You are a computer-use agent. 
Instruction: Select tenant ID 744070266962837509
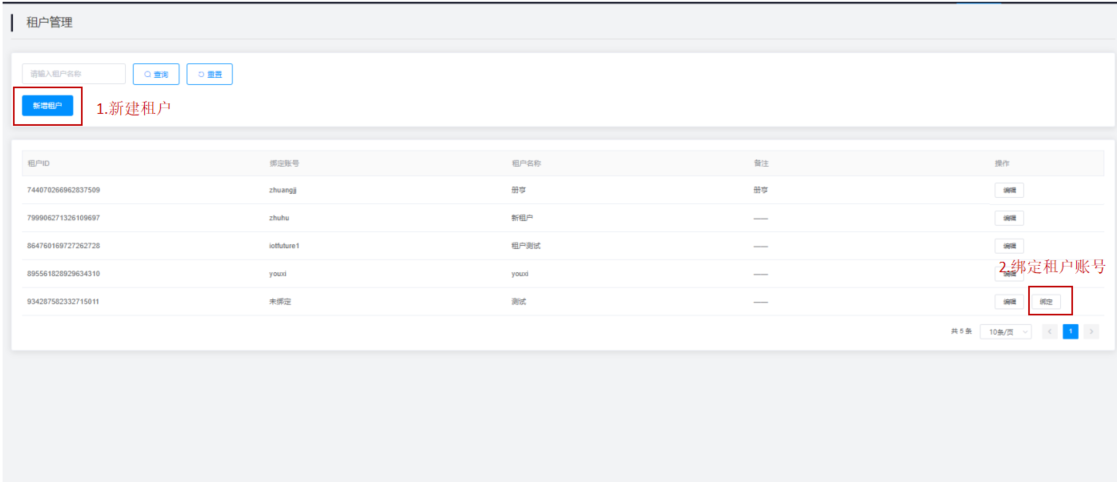(x=63, y=190)
